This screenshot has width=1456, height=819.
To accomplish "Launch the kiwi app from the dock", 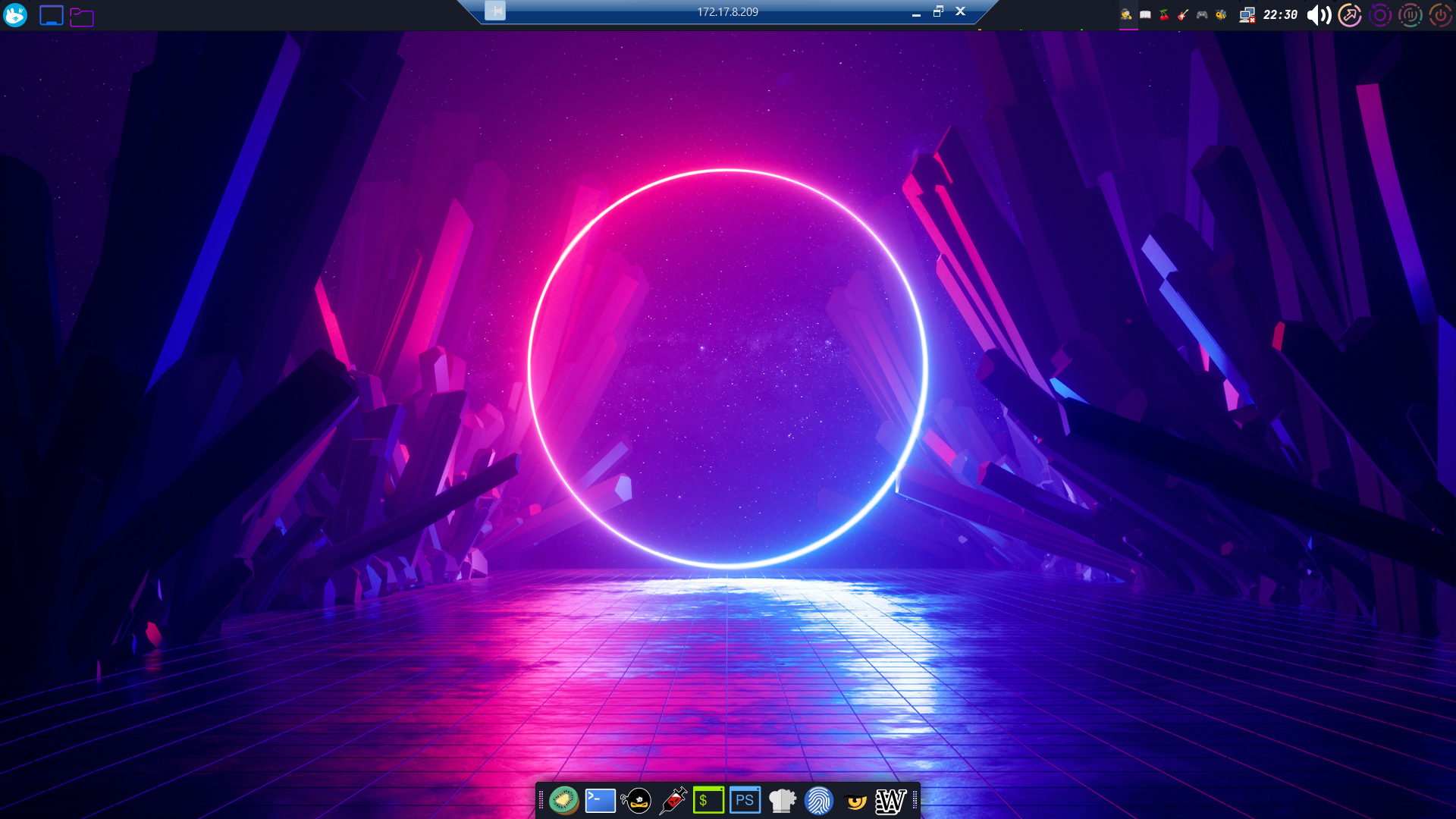I will point(563,799).
